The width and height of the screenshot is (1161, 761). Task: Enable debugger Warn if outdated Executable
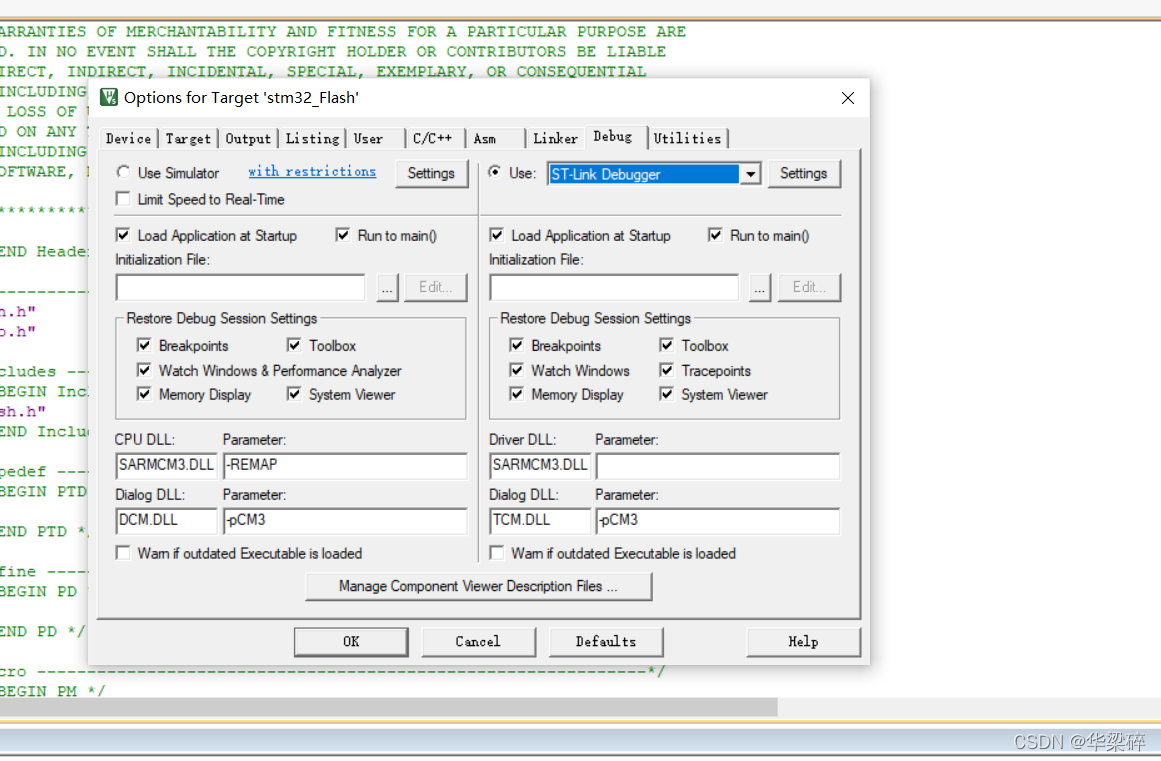497,553
